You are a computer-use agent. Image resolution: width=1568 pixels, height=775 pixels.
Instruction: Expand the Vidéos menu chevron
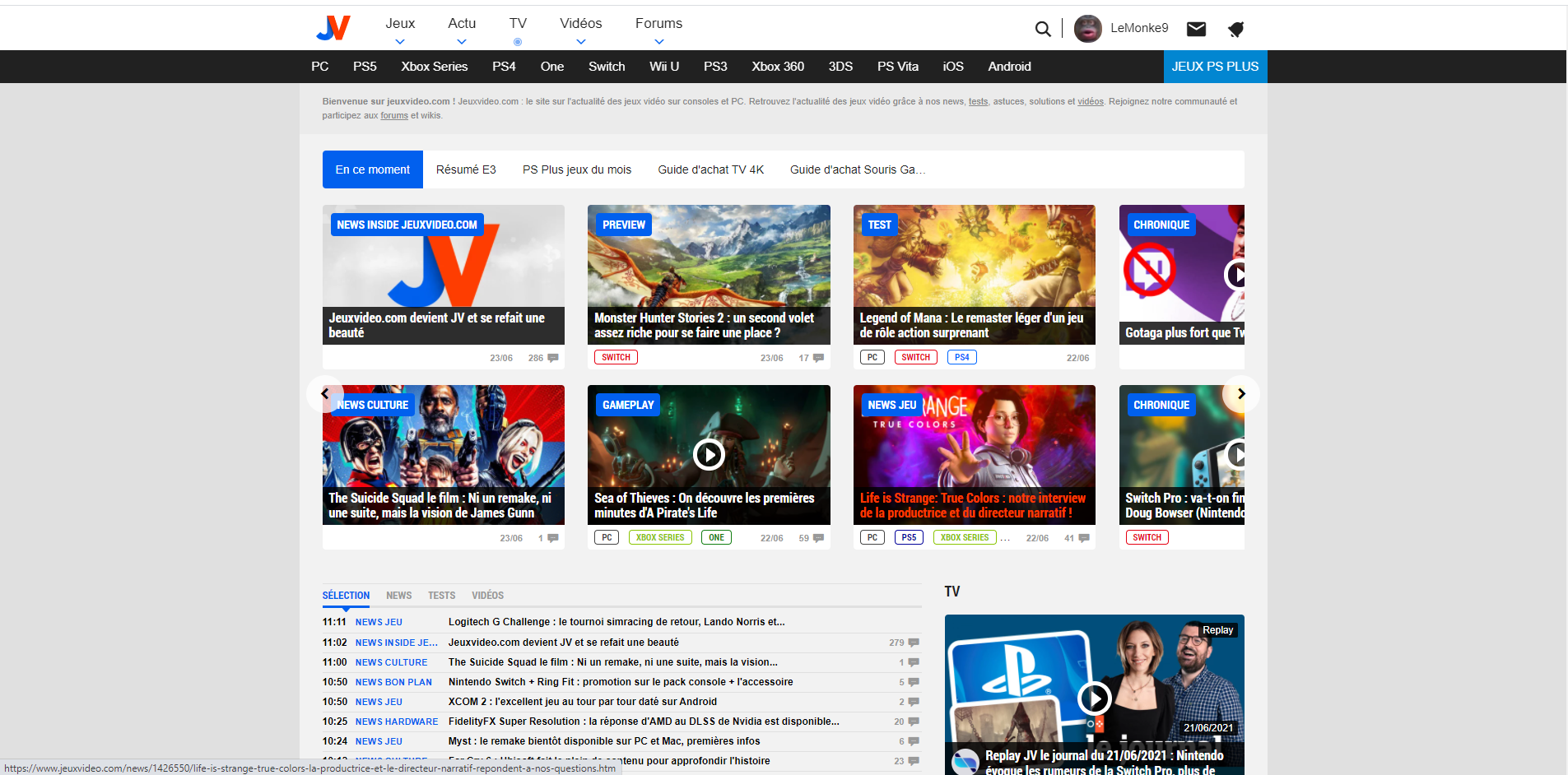[581, 42]
